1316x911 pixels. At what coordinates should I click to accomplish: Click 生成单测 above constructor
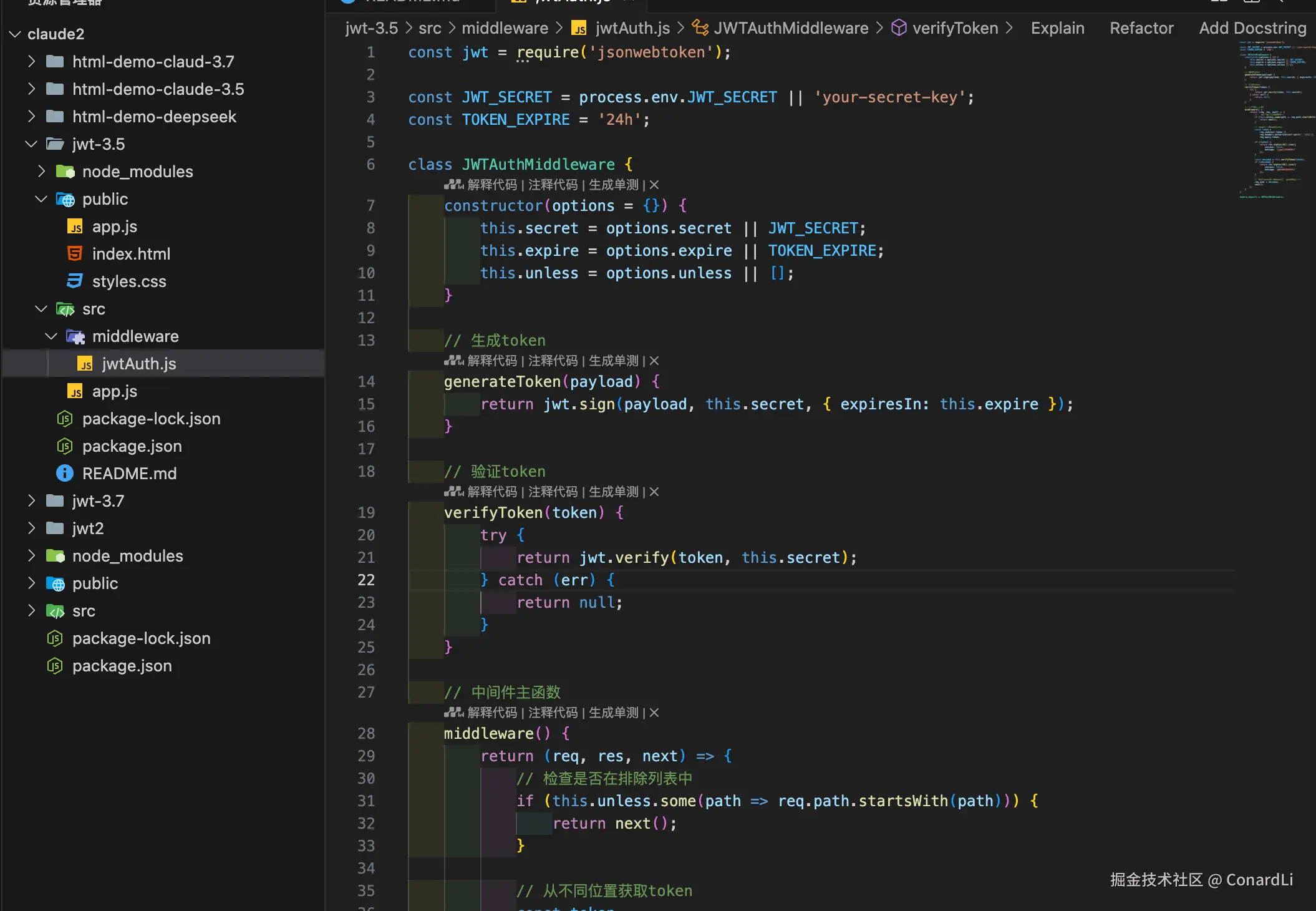[614, 185]
